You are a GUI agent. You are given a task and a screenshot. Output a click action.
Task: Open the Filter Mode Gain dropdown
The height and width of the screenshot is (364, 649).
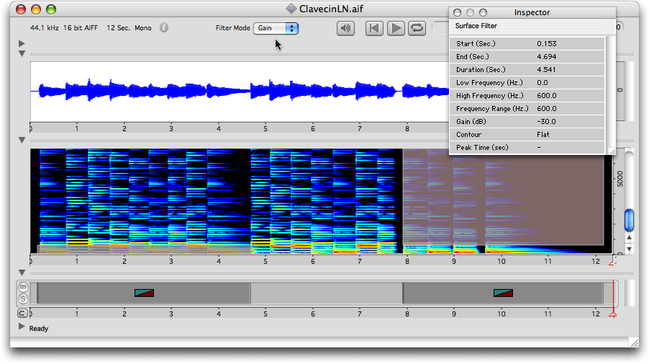coord(276,28)
